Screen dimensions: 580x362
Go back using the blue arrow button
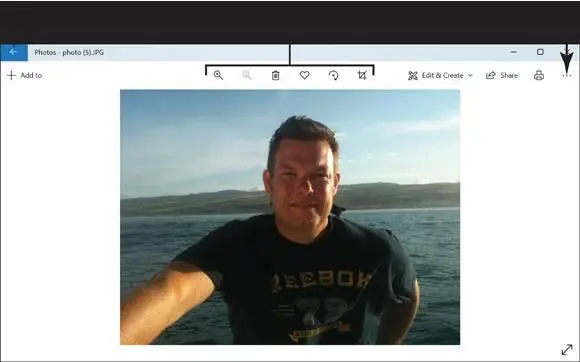(14, 53)
